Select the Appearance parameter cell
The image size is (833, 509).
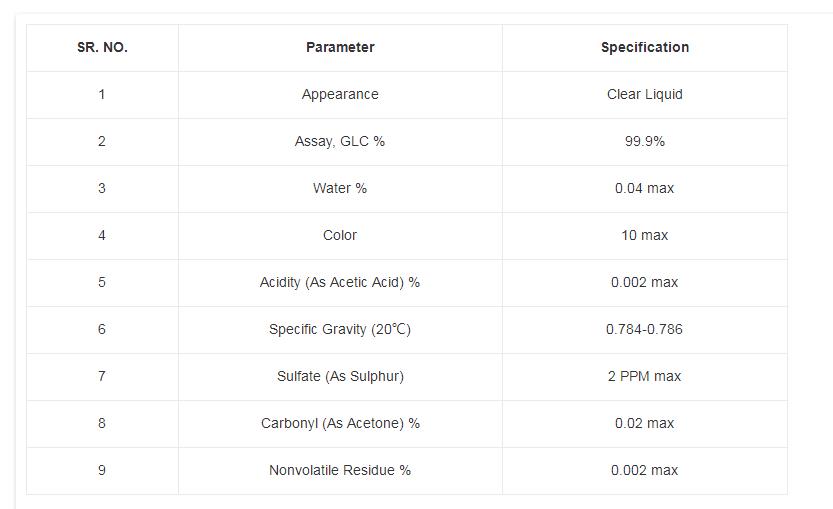[x=340, y=94]
